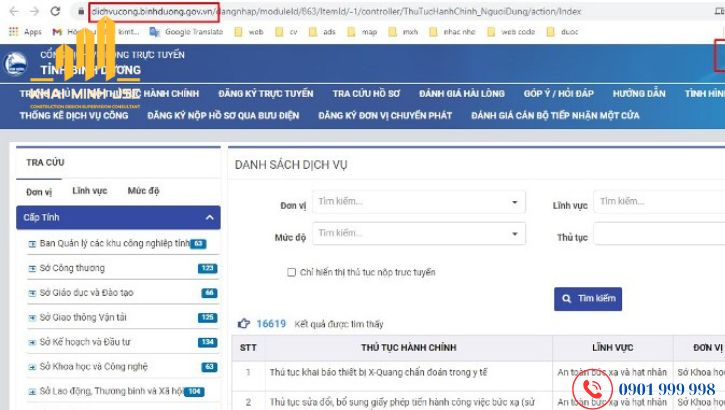Image resolution: width=725 pixels, height=410 pixels.
Task: Click the 123 count badge for Sở Công thương
Action: [x=208, y=268]
